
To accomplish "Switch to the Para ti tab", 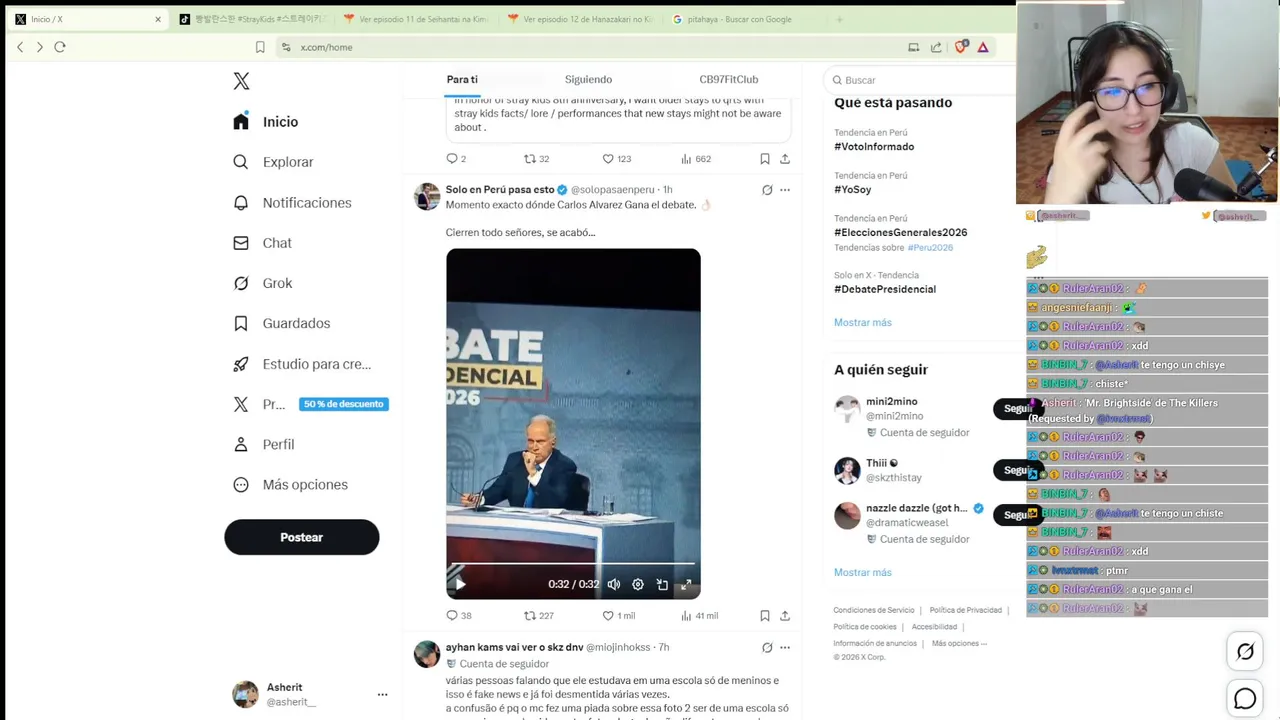I will coord(462,80).
